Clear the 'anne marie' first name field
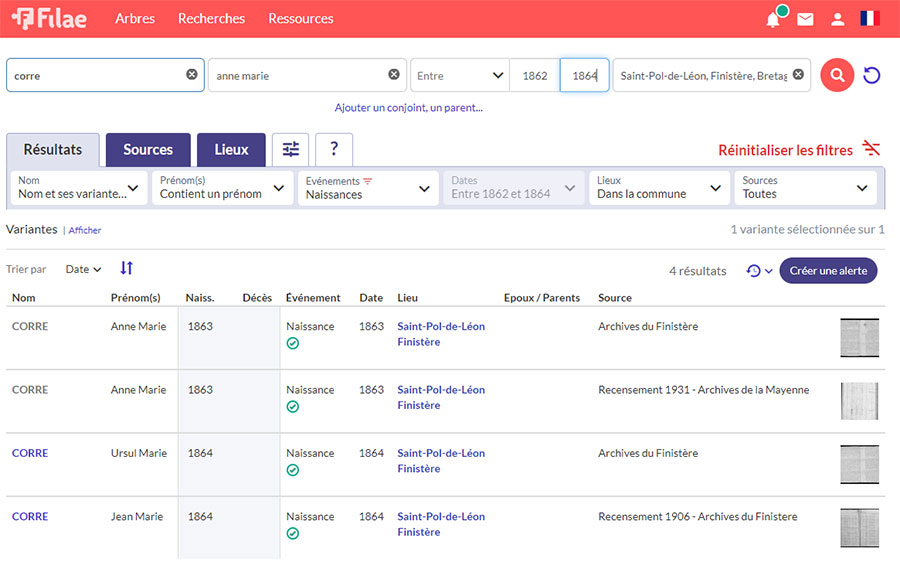 [x=394, y=75]
